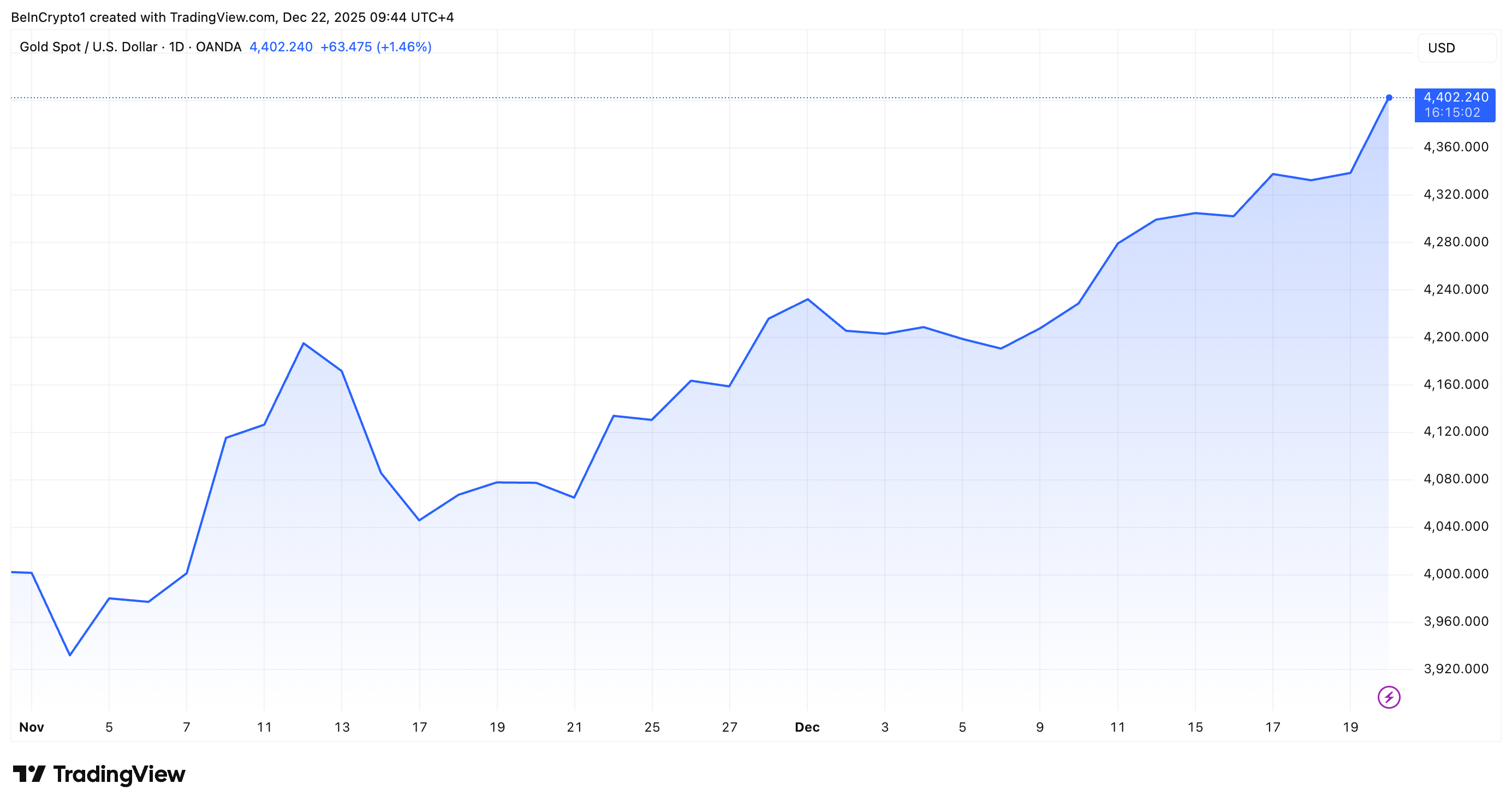Select the Nov label on time axis
The image size is (1512, 807).
tap(31, 727)
